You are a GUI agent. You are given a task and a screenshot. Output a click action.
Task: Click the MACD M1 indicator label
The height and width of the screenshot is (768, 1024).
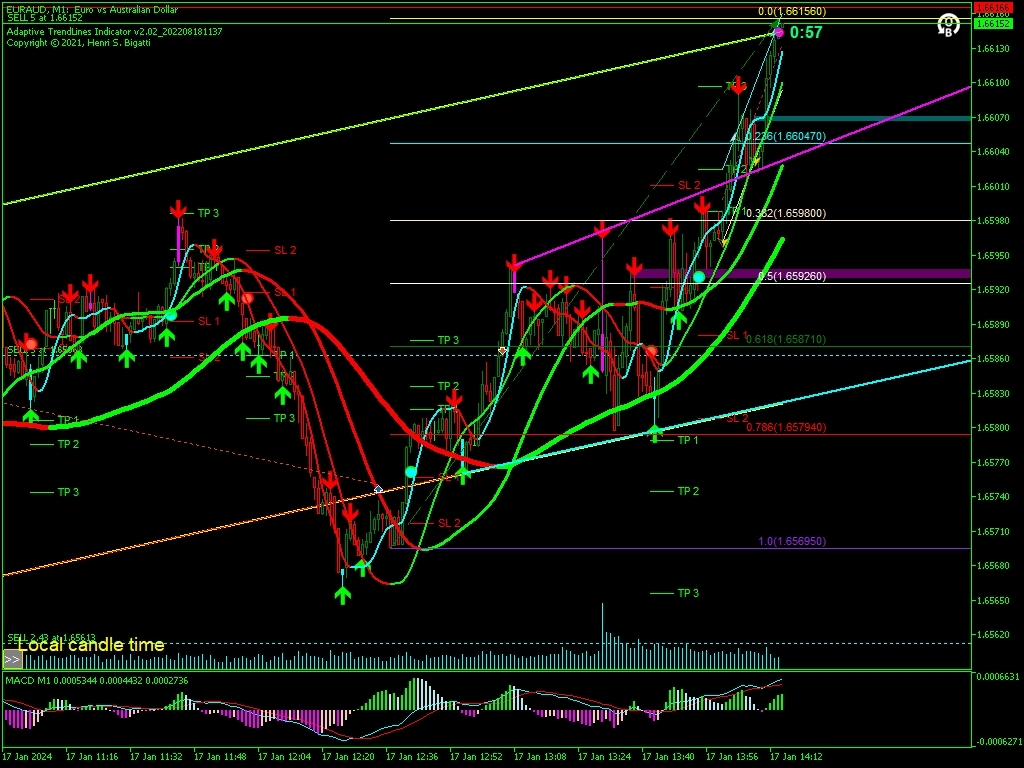27,680
